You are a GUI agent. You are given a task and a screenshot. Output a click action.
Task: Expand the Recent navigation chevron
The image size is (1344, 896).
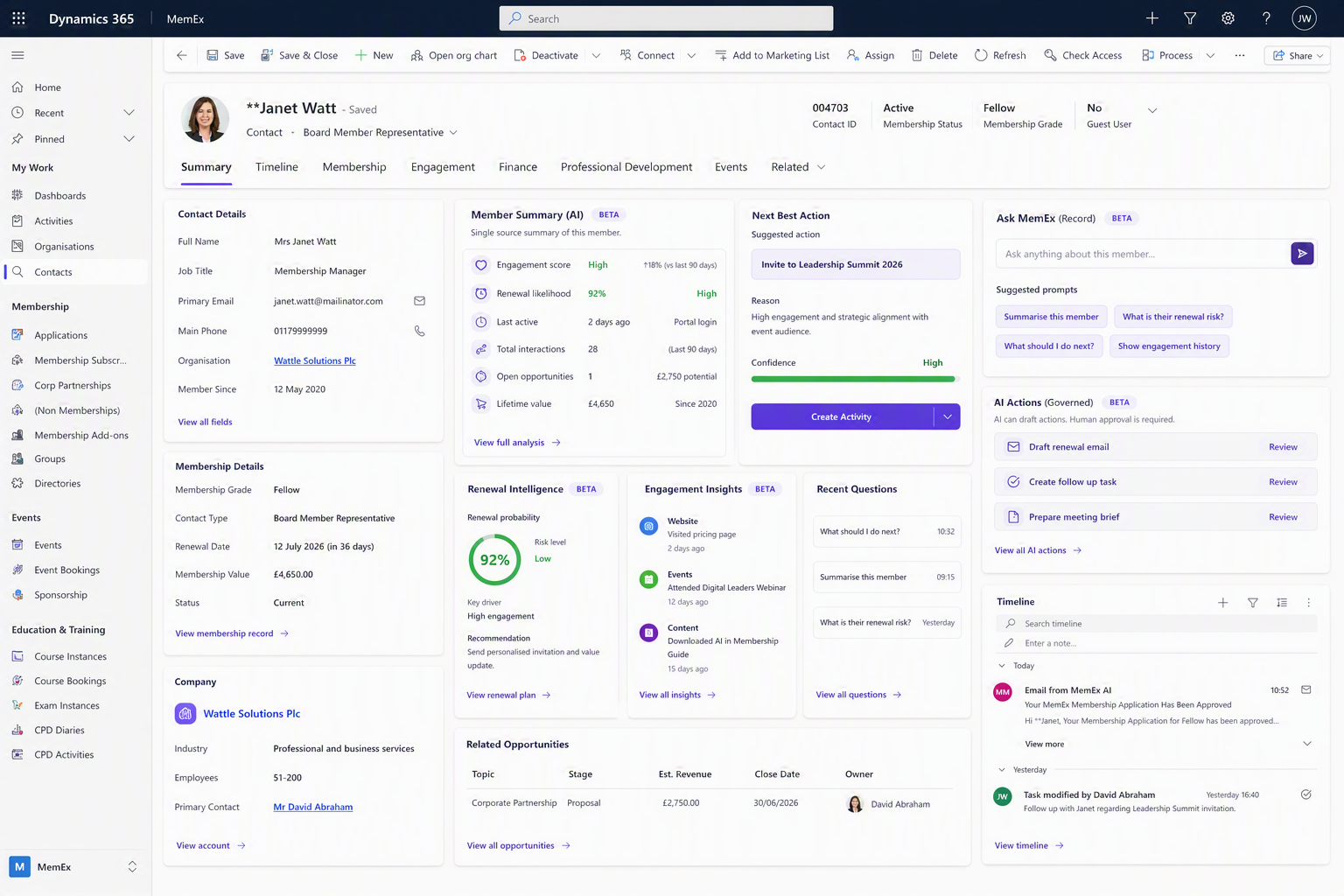tap(129, 113)
